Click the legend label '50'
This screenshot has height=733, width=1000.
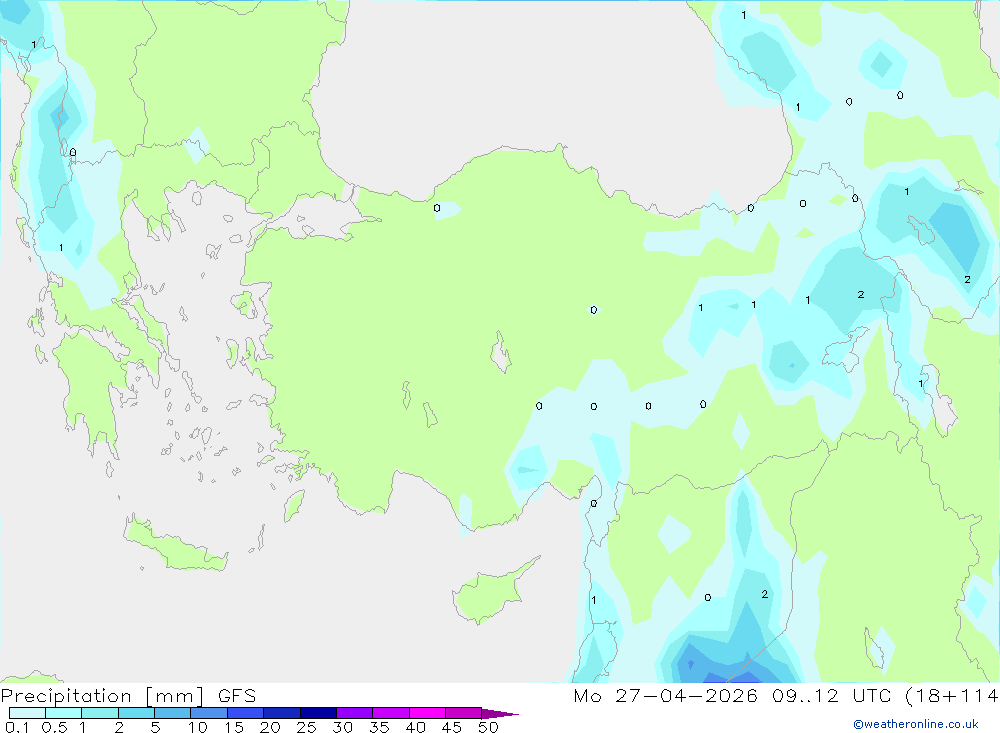(x=489, y=727)
